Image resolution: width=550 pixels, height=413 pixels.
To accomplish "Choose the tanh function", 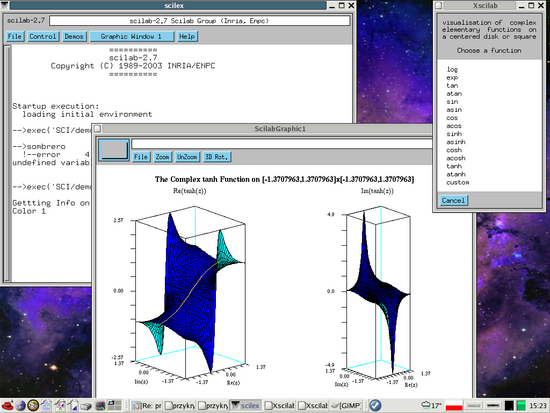I will tap(454, 166).
